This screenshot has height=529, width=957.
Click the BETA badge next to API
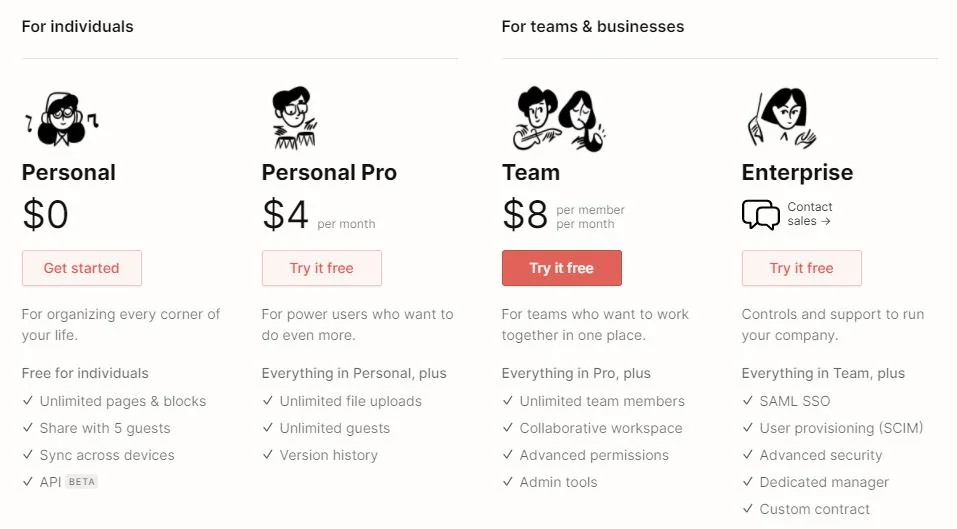point(81,482)
